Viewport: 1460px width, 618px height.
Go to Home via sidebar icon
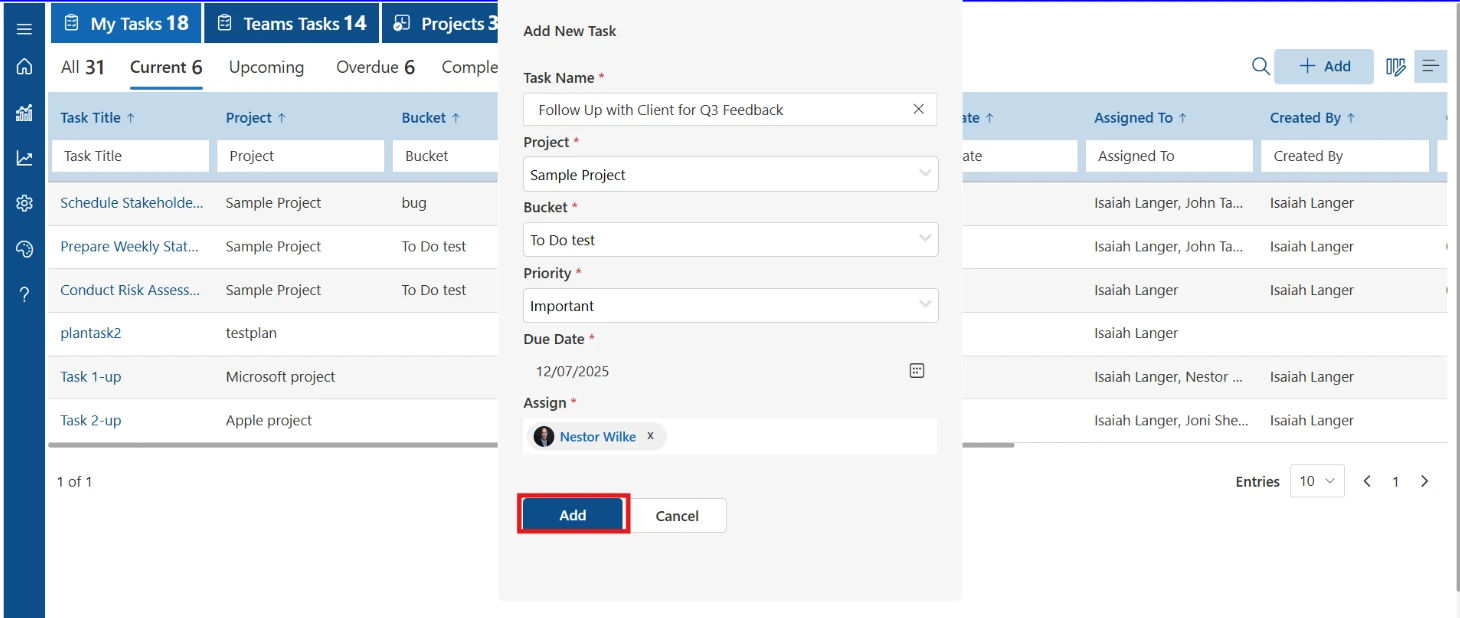[24, 67]
